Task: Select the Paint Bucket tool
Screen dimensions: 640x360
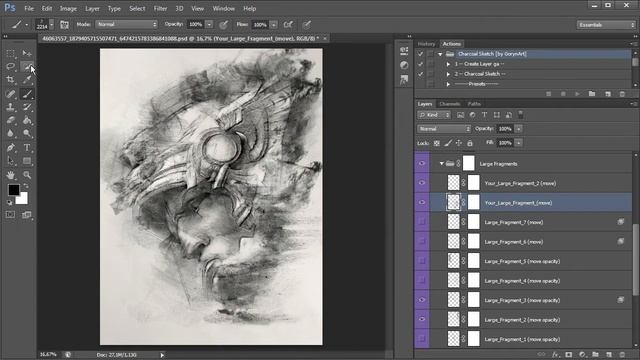Action: [x=27, y=120]
